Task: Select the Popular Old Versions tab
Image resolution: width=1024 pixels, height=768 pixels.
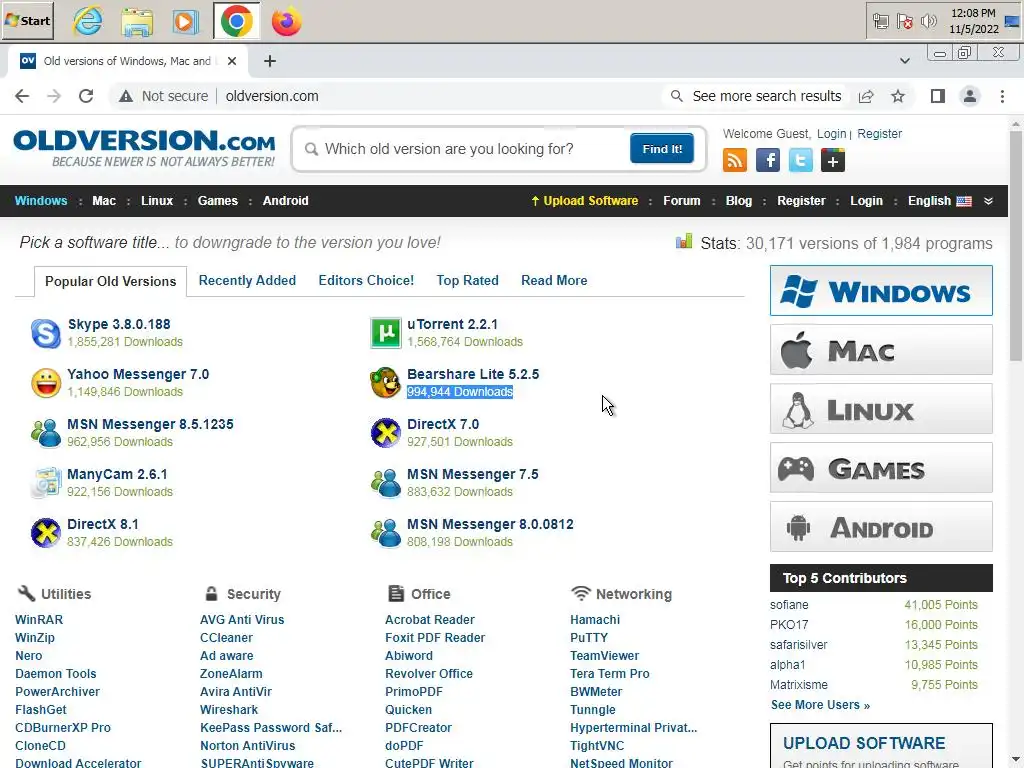Action: coord(110,281)
